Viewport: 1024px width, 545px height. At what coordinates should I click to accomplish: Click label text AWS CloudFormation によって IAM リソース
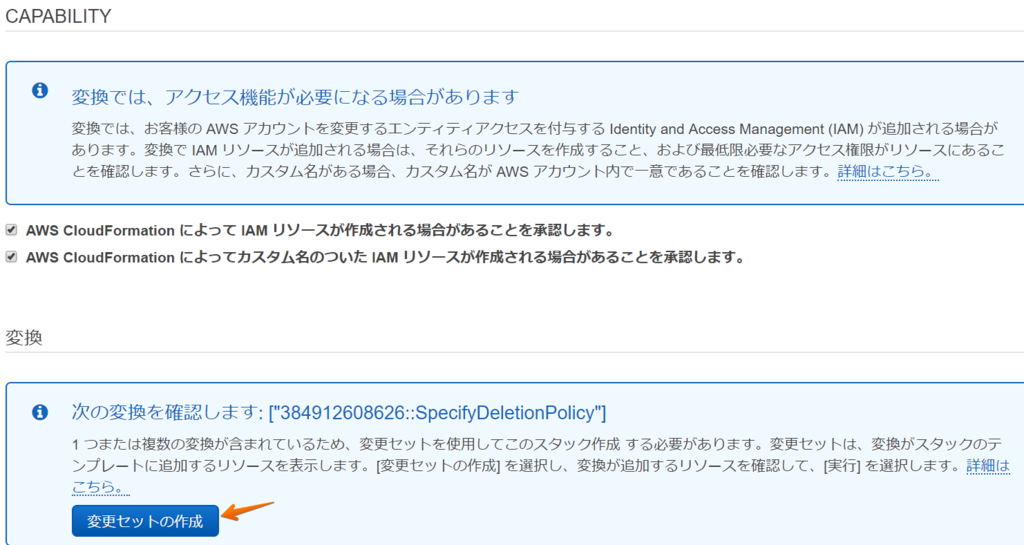pyautogui.click(x=320, y=230)
